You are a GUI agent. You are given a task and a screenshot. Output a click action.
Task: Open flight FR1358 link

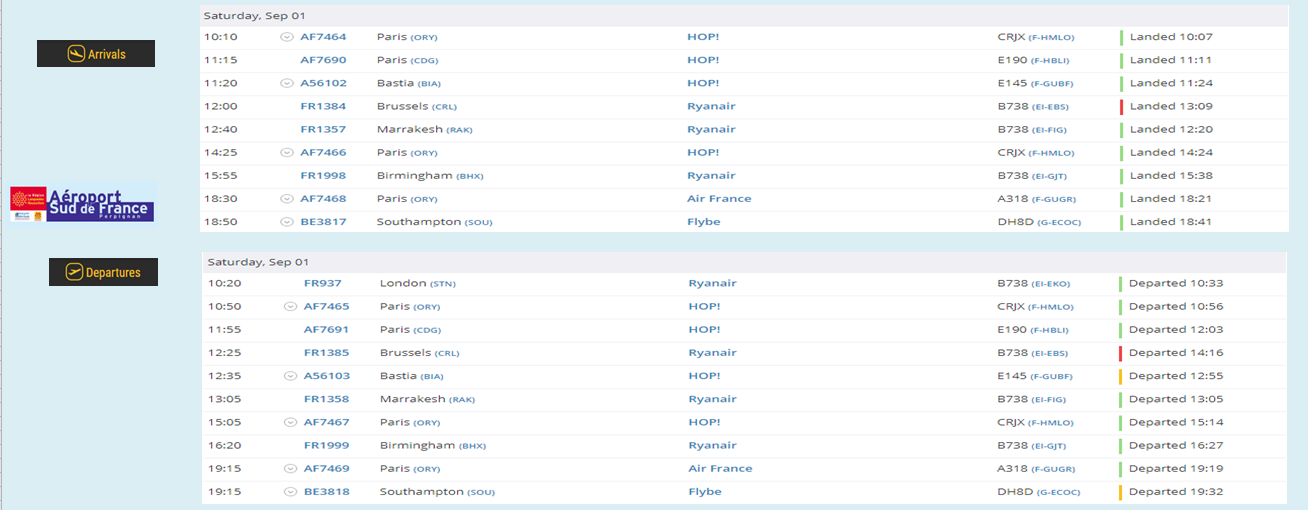pyautogui.click(x=326, y=399)
